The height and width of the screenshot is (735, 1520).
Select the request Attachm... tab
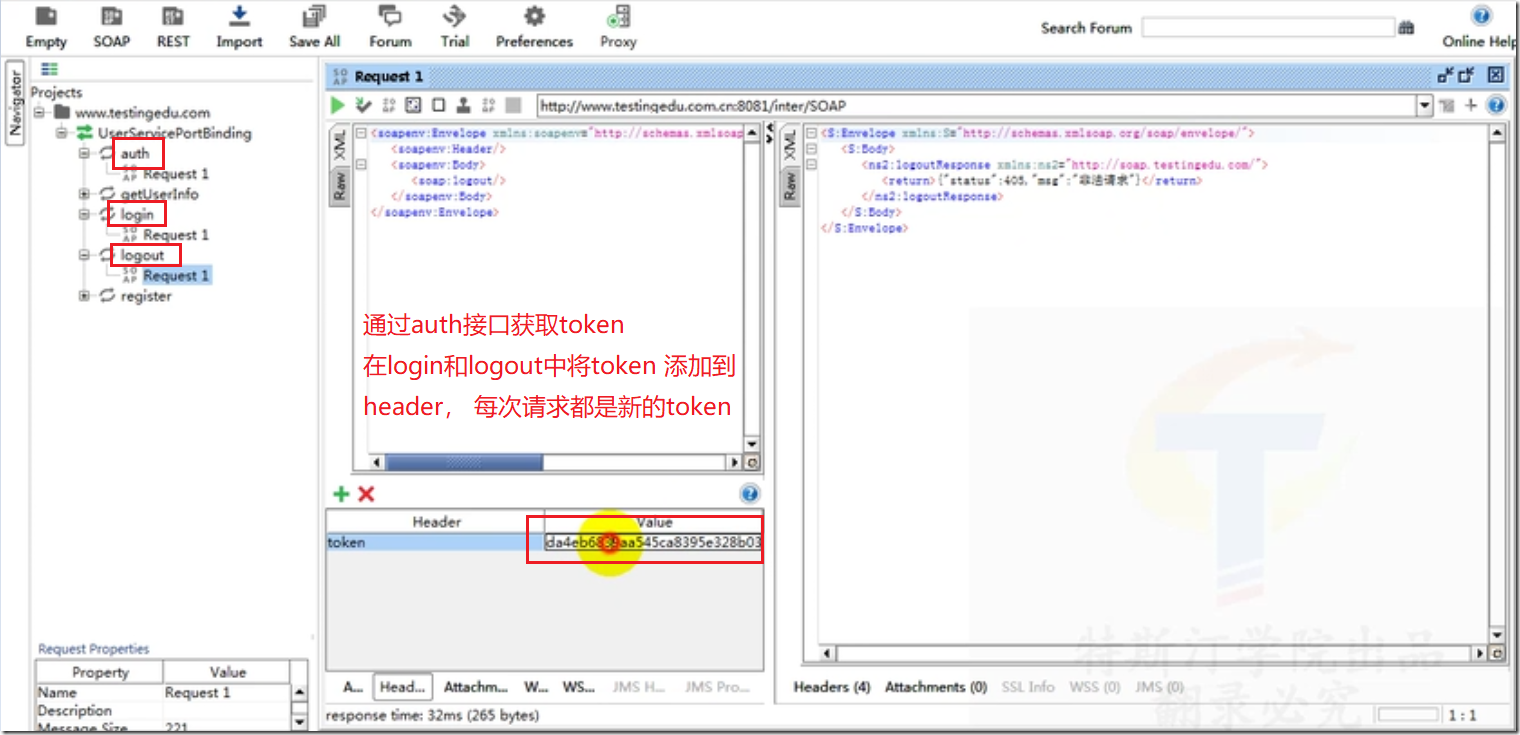pyautogui.click(x=476, y=687)
